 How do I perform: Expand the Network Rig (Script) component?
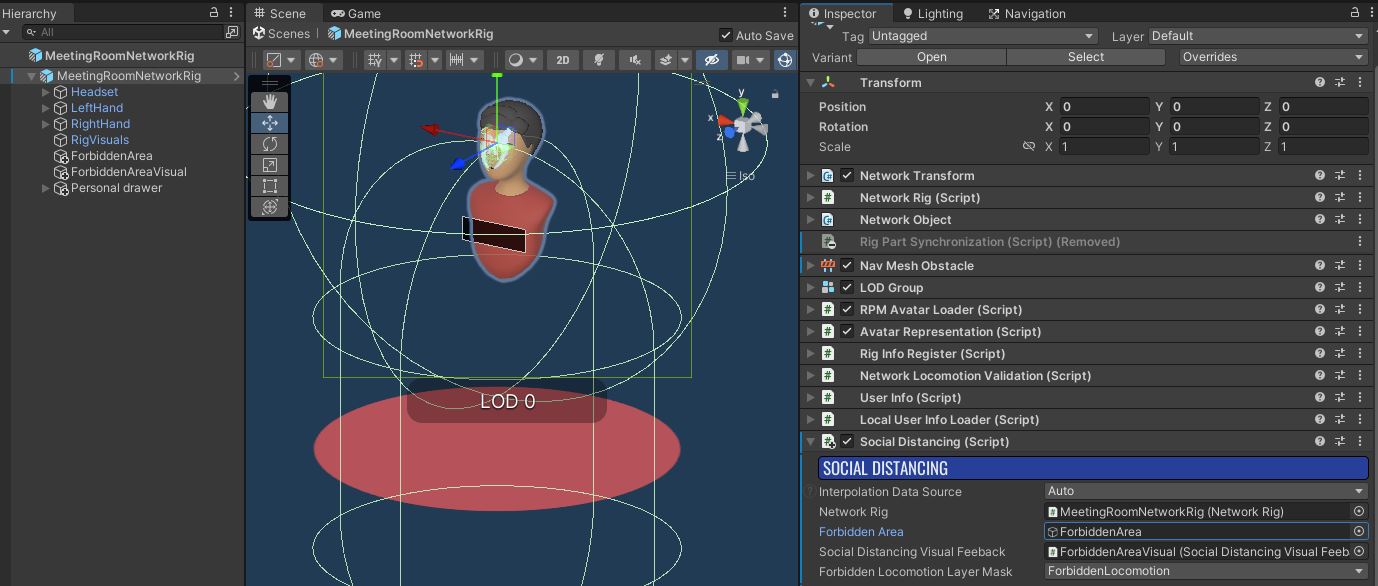(811, 197)
